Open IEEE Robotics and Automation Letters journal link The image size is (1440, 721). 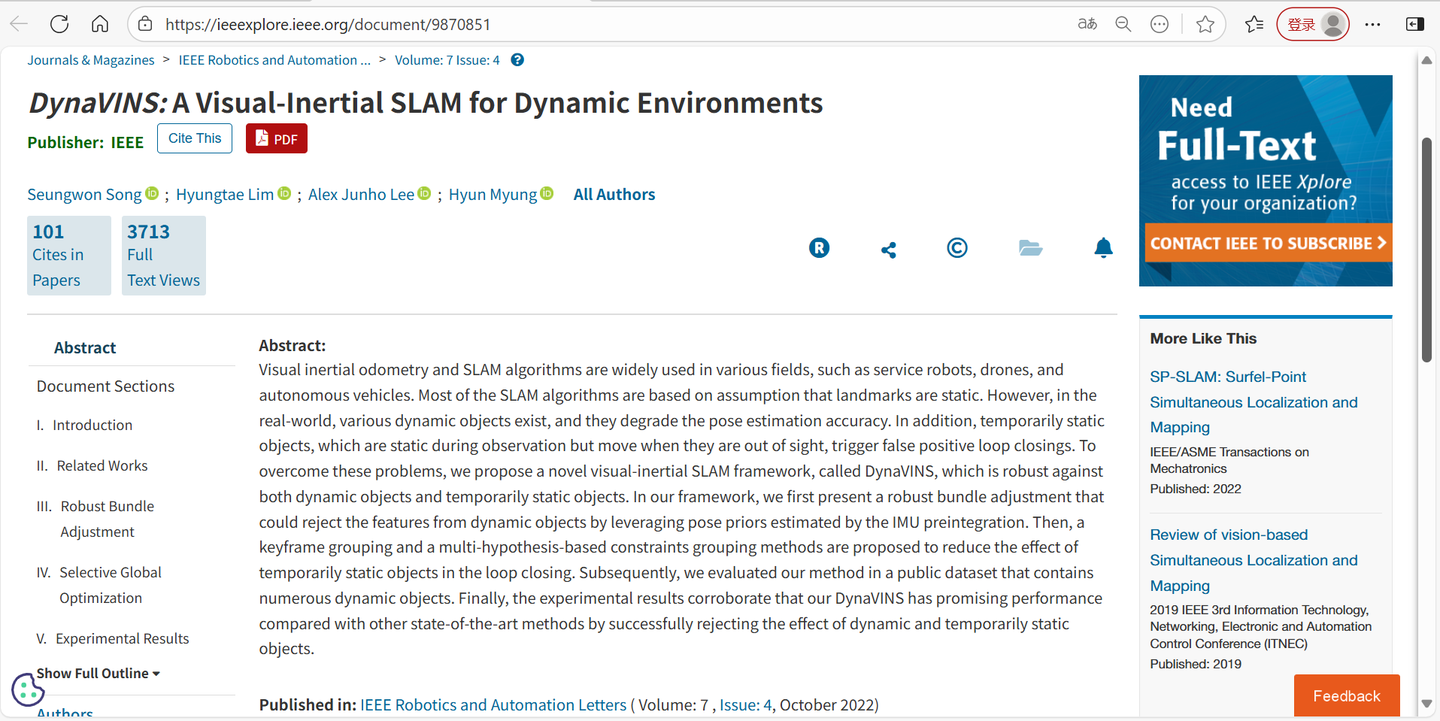[493, 705]
